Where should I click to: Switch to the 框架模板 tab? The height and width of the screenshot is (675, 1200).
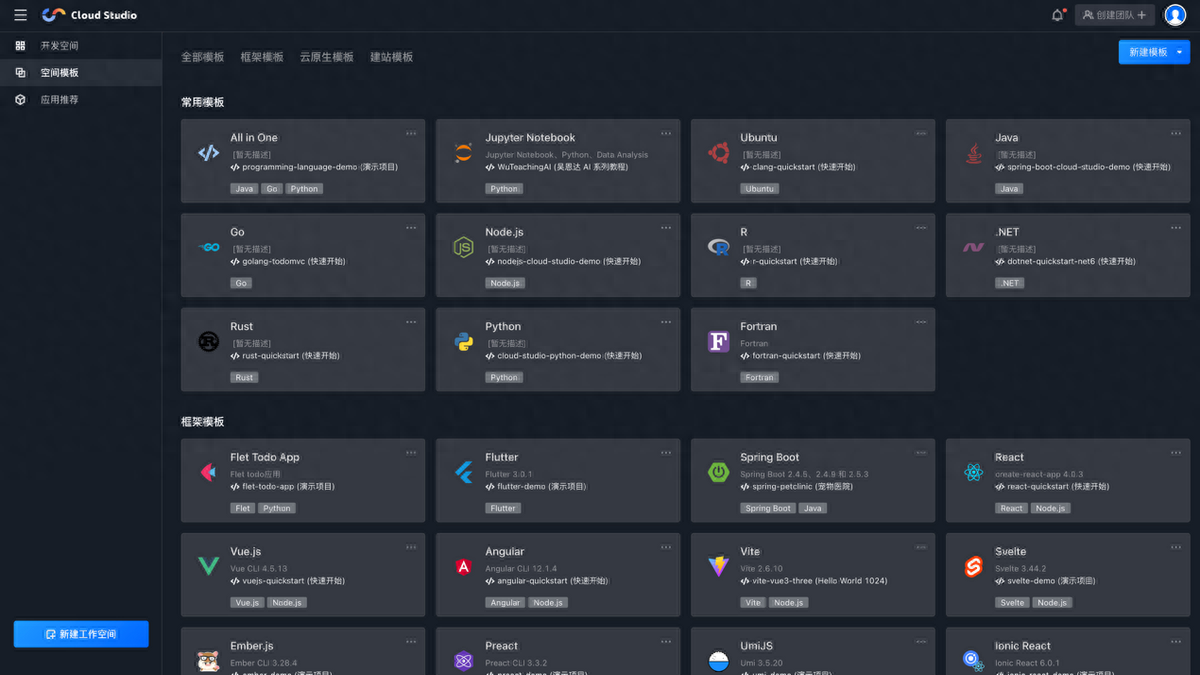[x=262, y=57]
